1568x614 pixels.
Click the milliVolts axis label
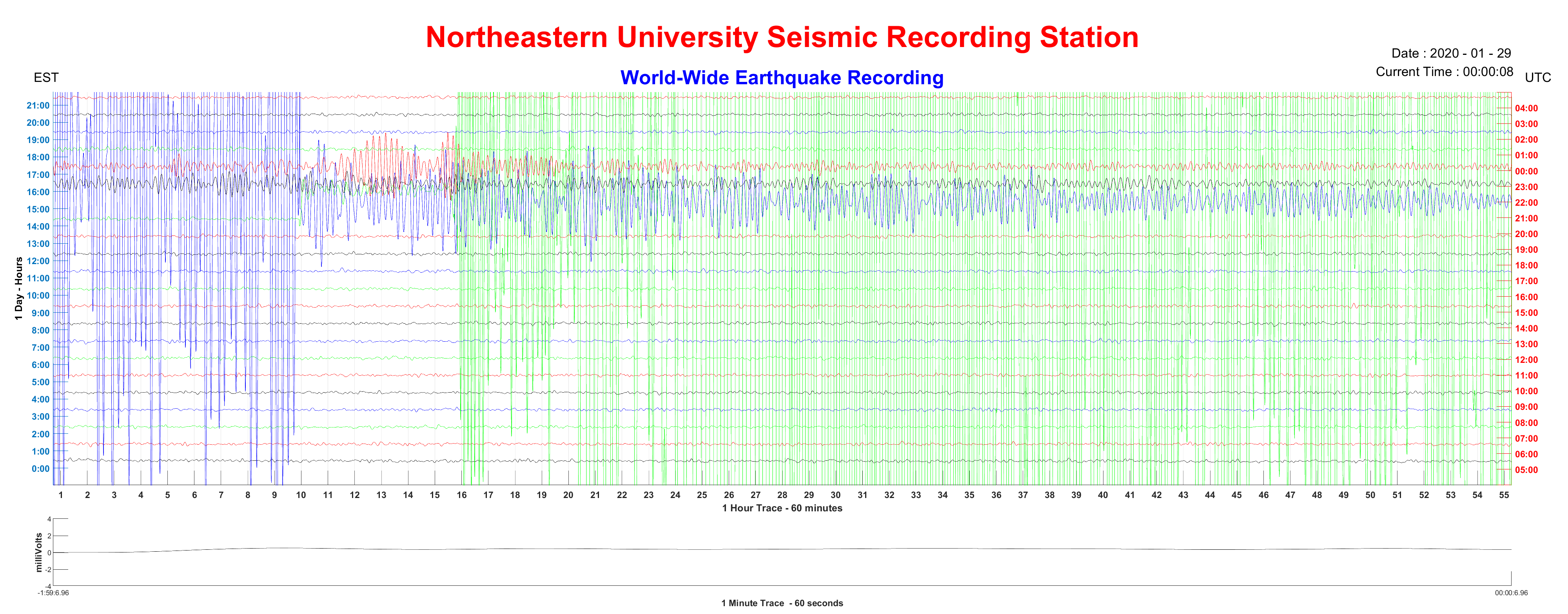[x=39, y=552]
